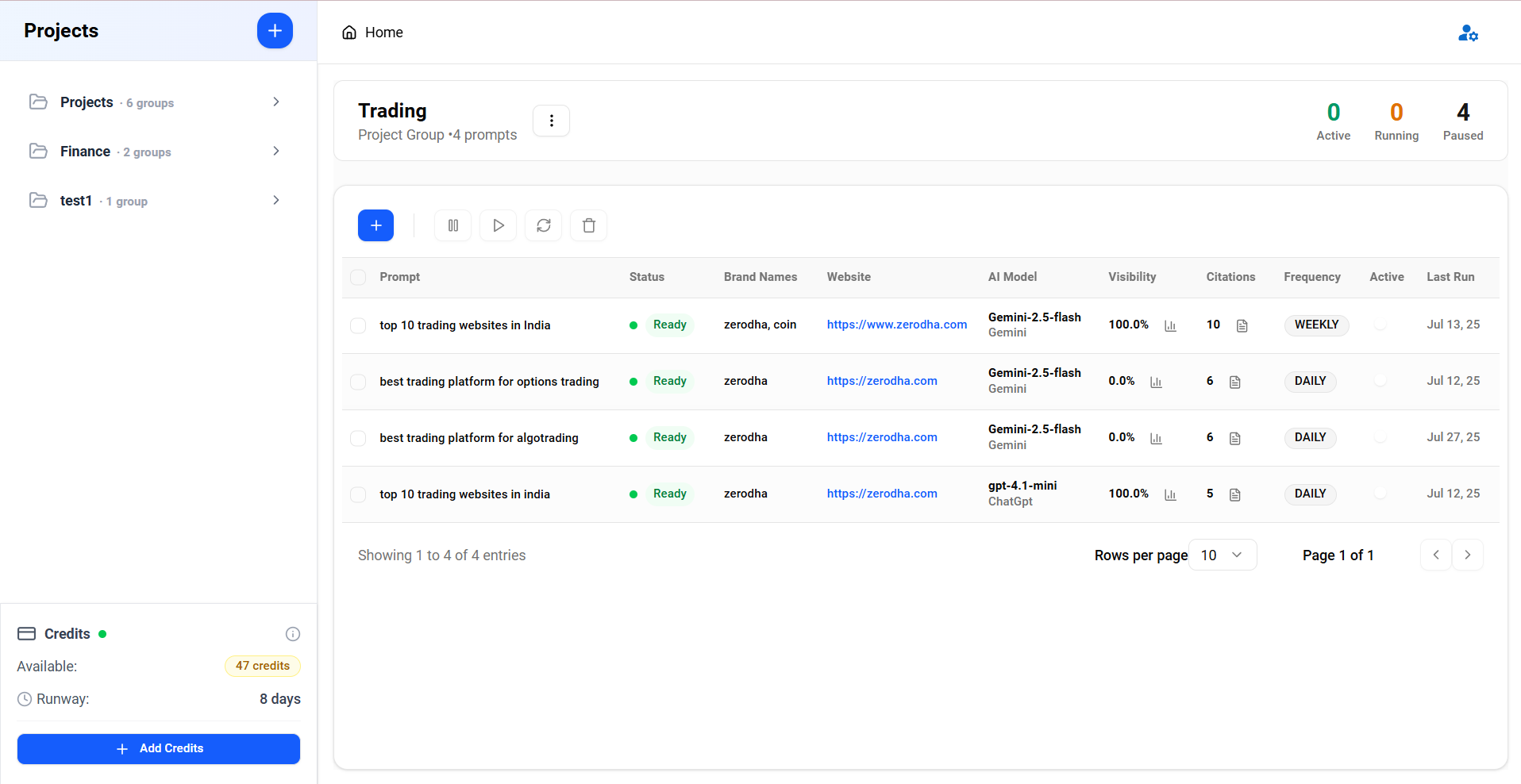
Task: Expand the Projects folder chevron
Action: click(275, 102)
